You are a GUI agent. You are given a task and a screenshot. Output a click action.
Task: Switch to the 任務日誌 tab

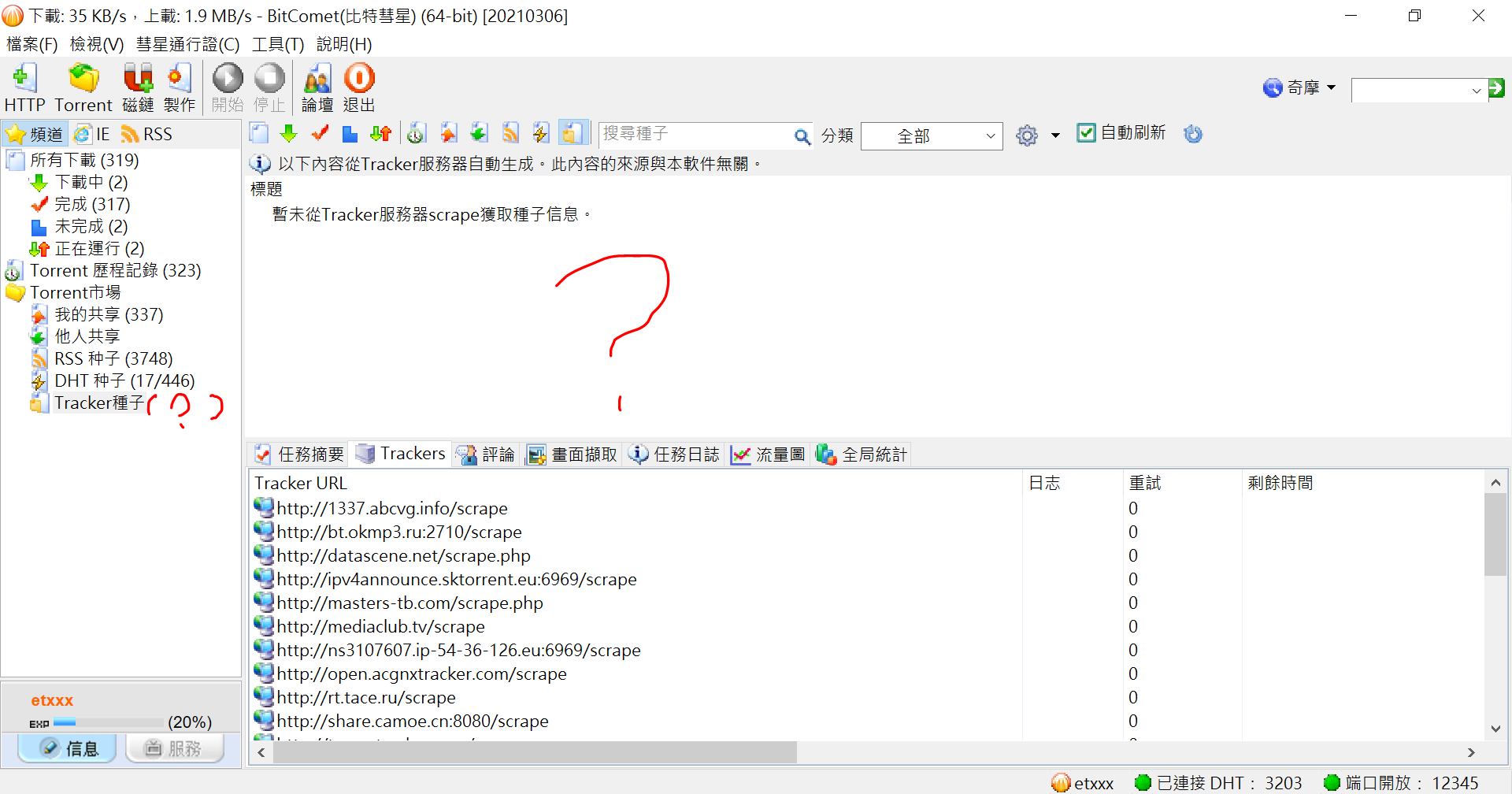(x=675, y=455)
